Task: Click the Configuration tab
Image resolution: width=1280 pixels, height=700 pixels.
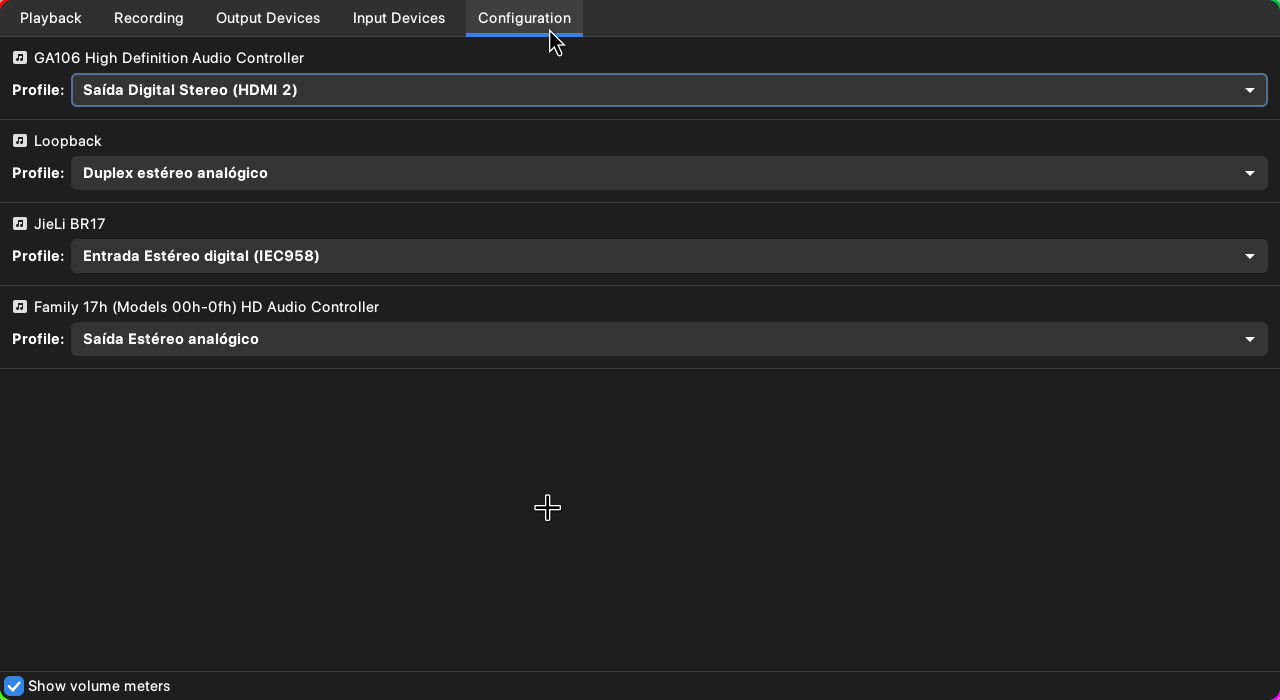Action: (x=524, y=18)
